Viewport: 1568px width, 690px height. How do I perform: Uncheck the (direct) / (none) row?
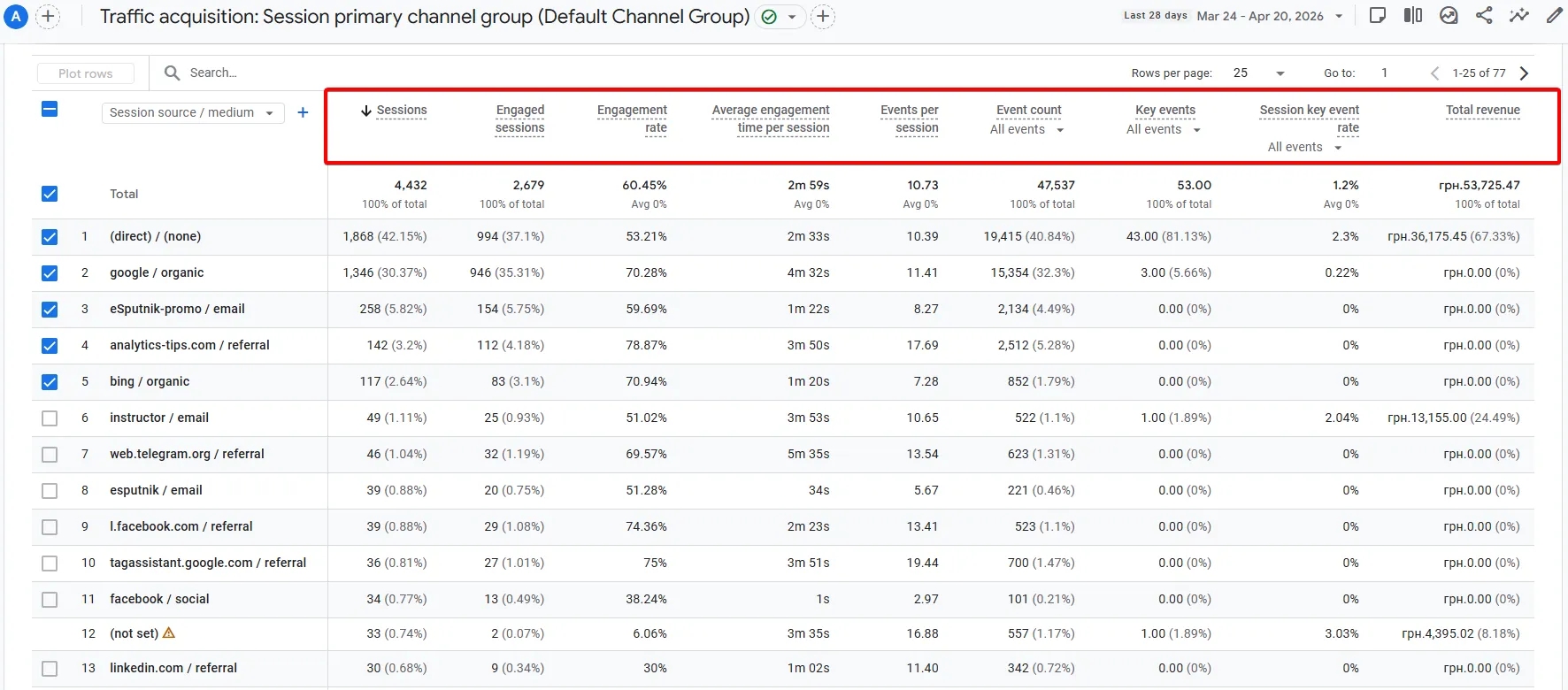(50, 237)
